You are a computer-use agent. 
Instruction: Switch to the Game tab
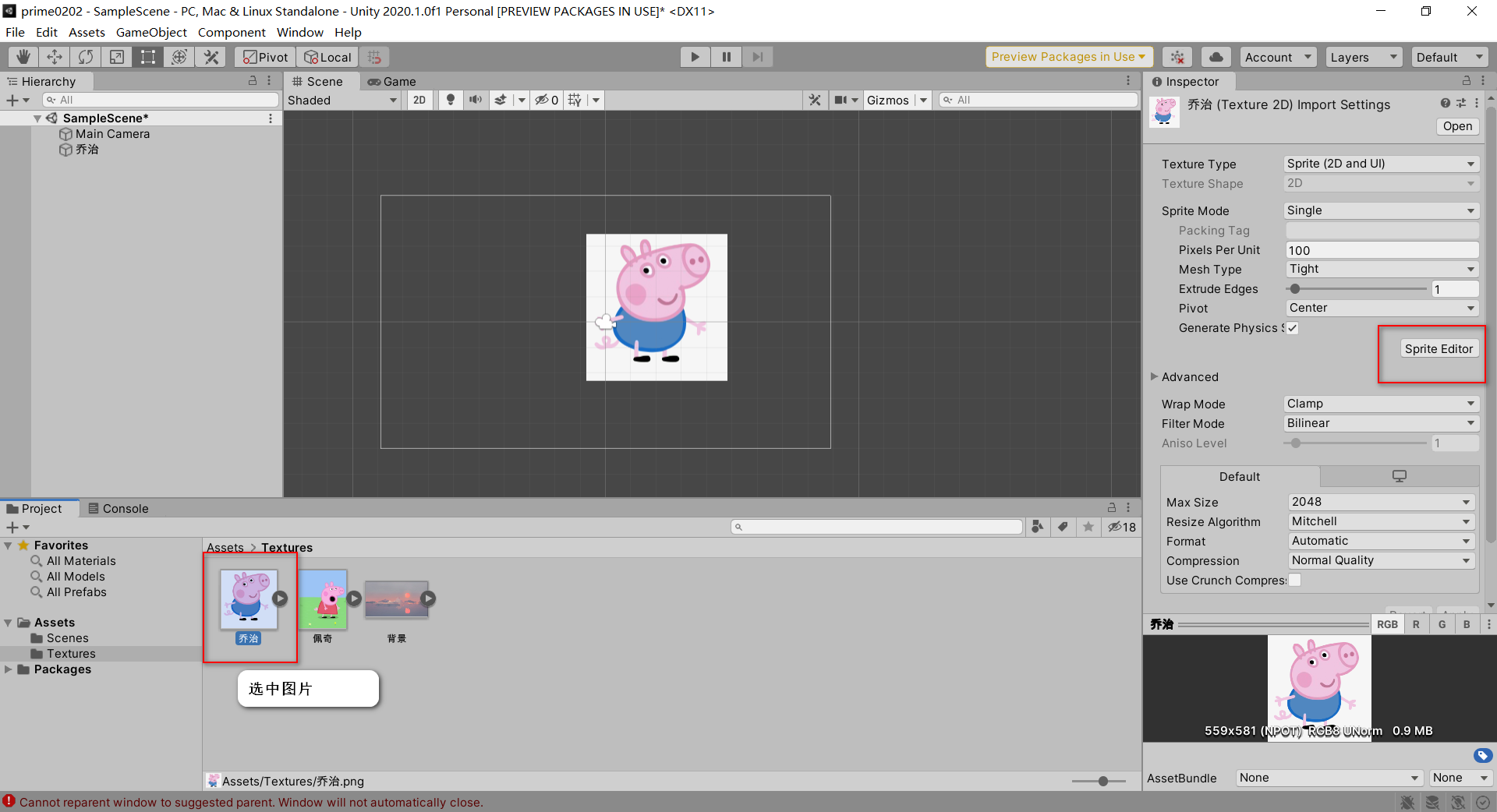(x=392, y=81)
